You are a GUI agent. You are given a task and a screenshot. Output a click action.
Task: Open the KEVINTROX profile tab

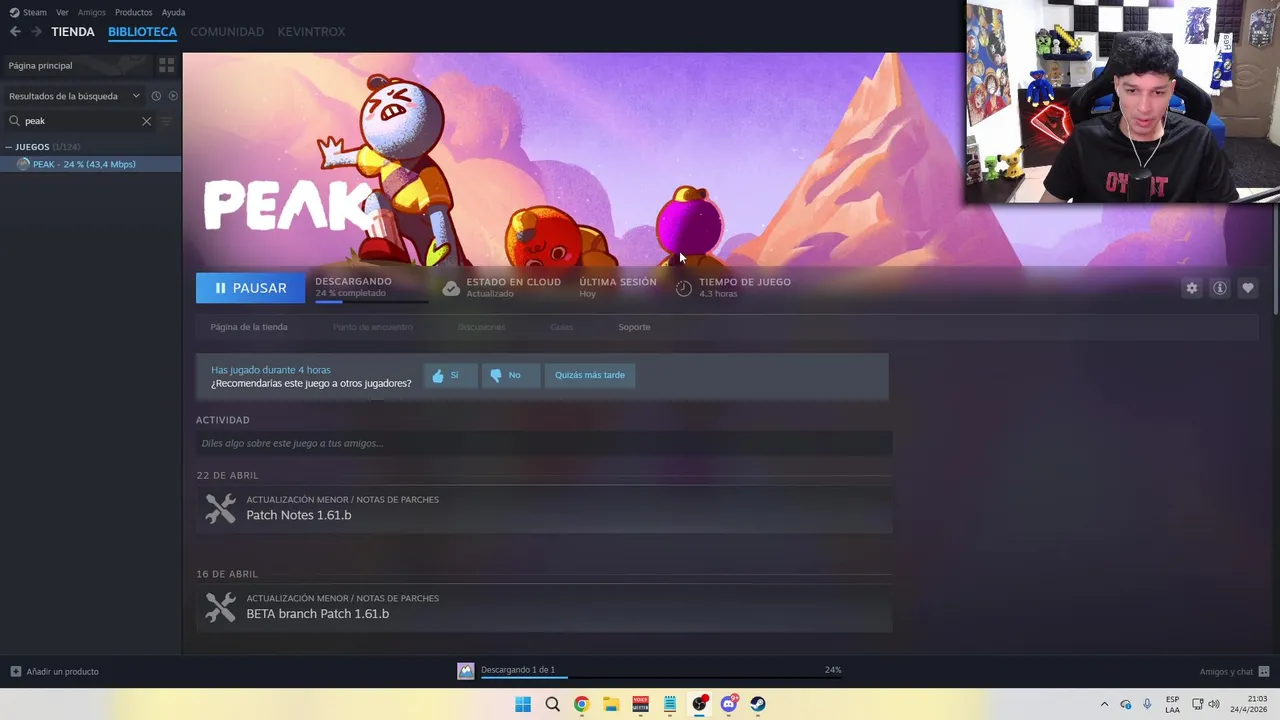pyautogui.click(x=311, y=32)
